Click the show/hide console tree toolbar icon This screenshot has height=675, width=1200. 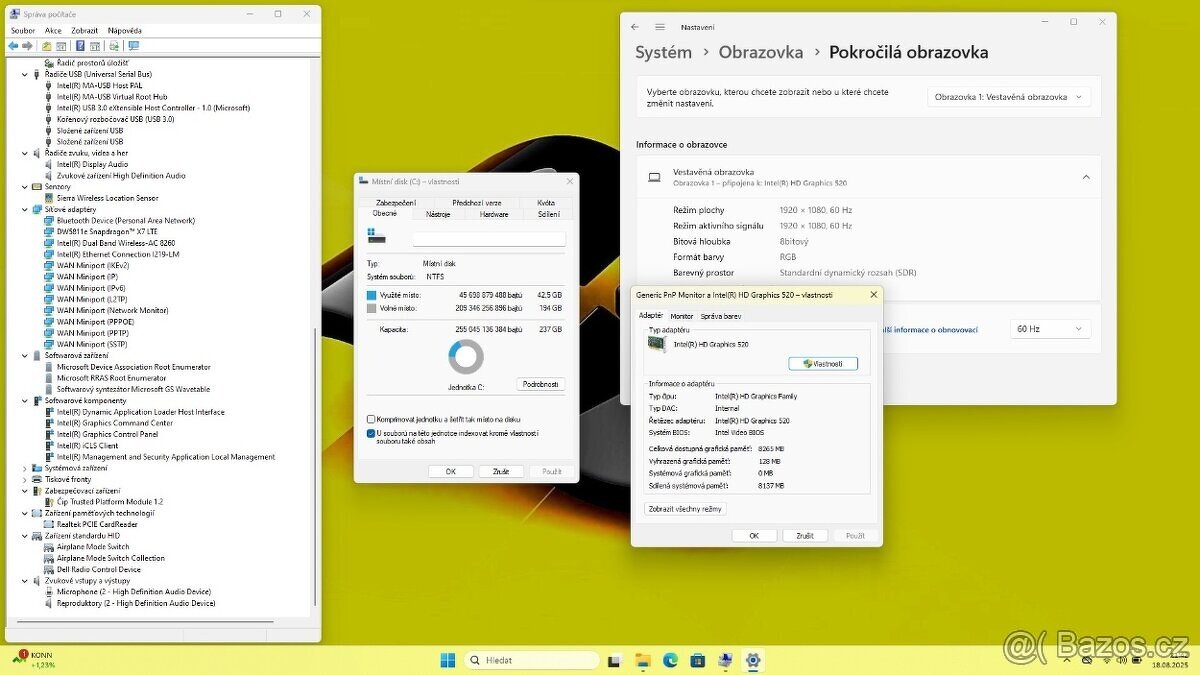pyautogui.click(x=47, y=44)
